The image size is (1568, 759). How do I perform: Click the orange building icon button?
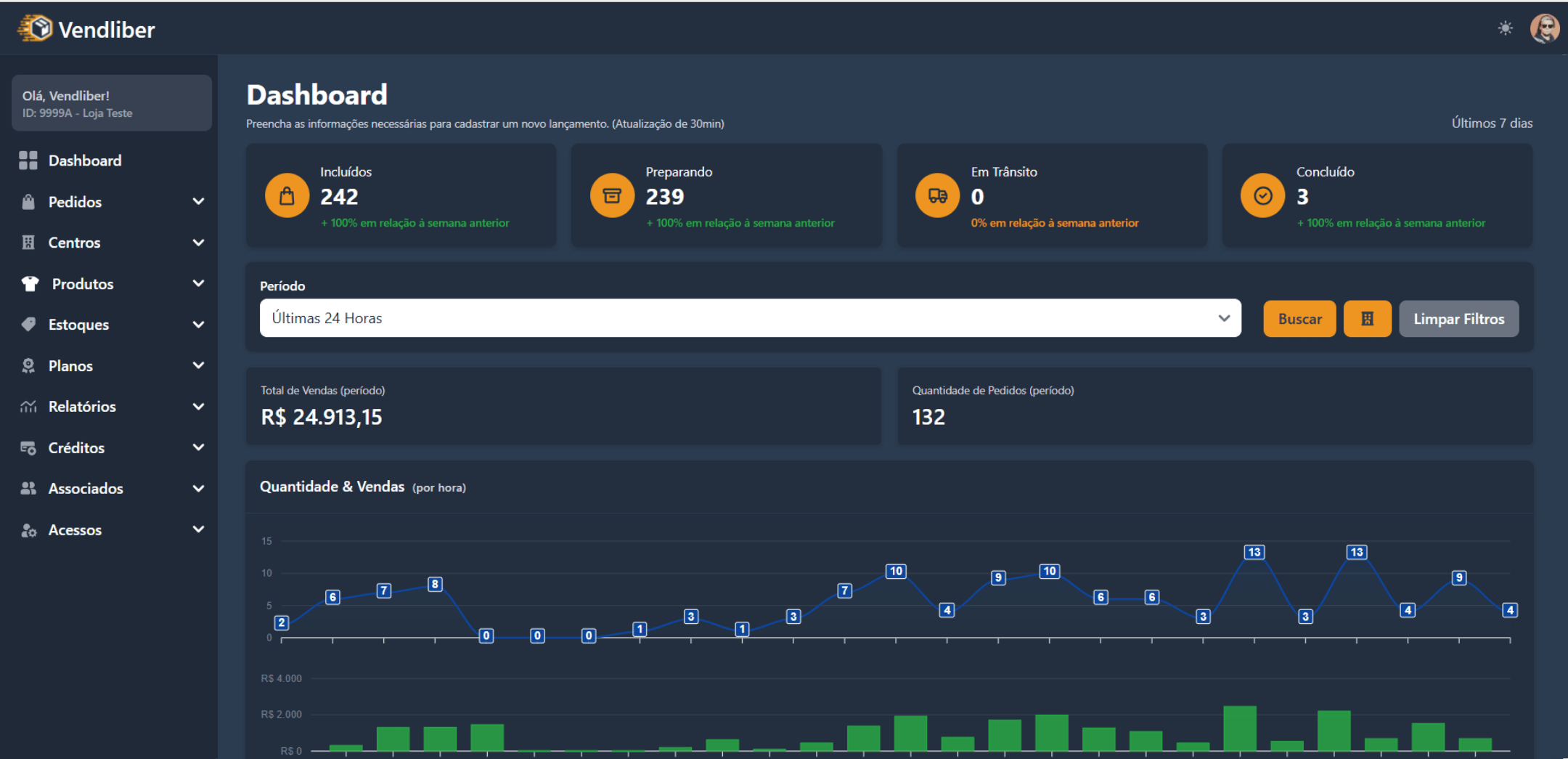[1367, 319]
